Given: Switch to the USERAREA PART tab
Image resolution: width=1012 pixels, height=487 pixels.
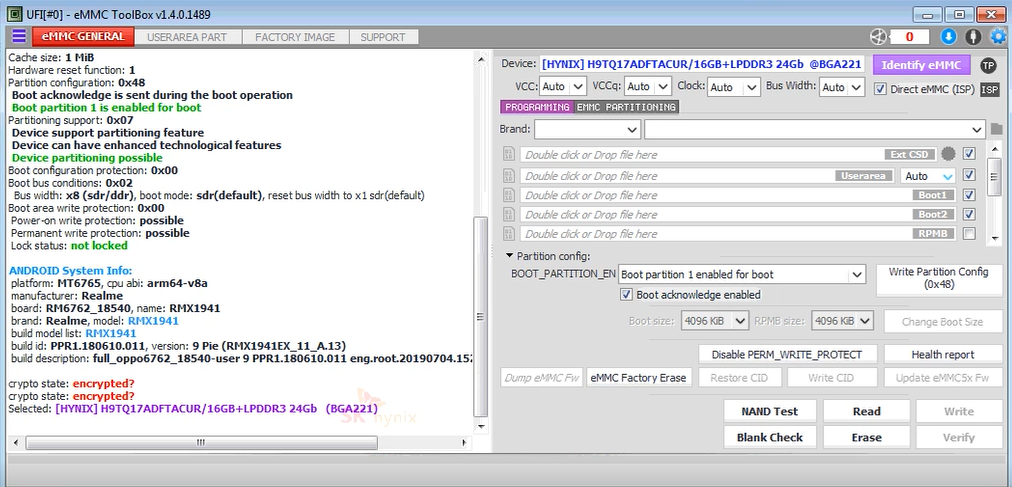Looking at the screenshot, I should click(x=187, y=37).
